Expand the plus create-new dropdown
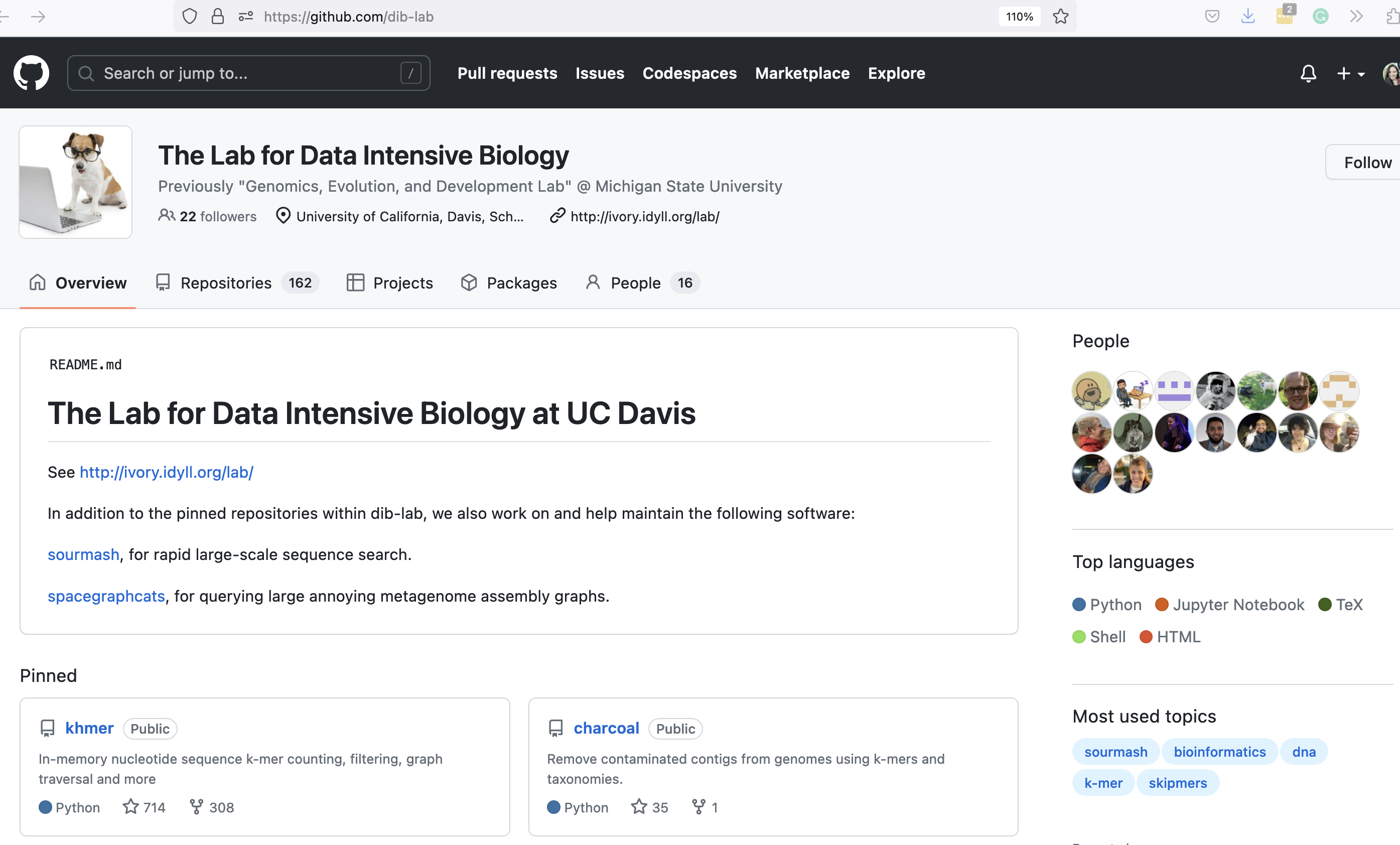 1350,73
